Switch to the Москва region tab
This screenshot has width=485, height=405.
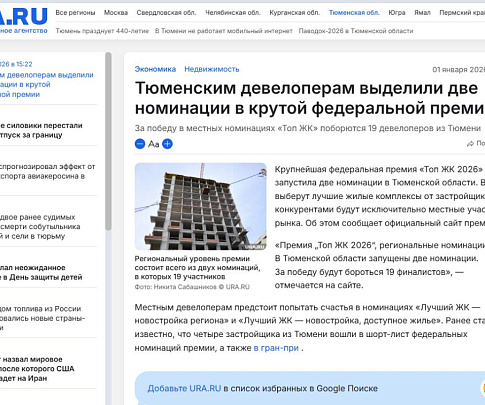click(x=116, y=13)
